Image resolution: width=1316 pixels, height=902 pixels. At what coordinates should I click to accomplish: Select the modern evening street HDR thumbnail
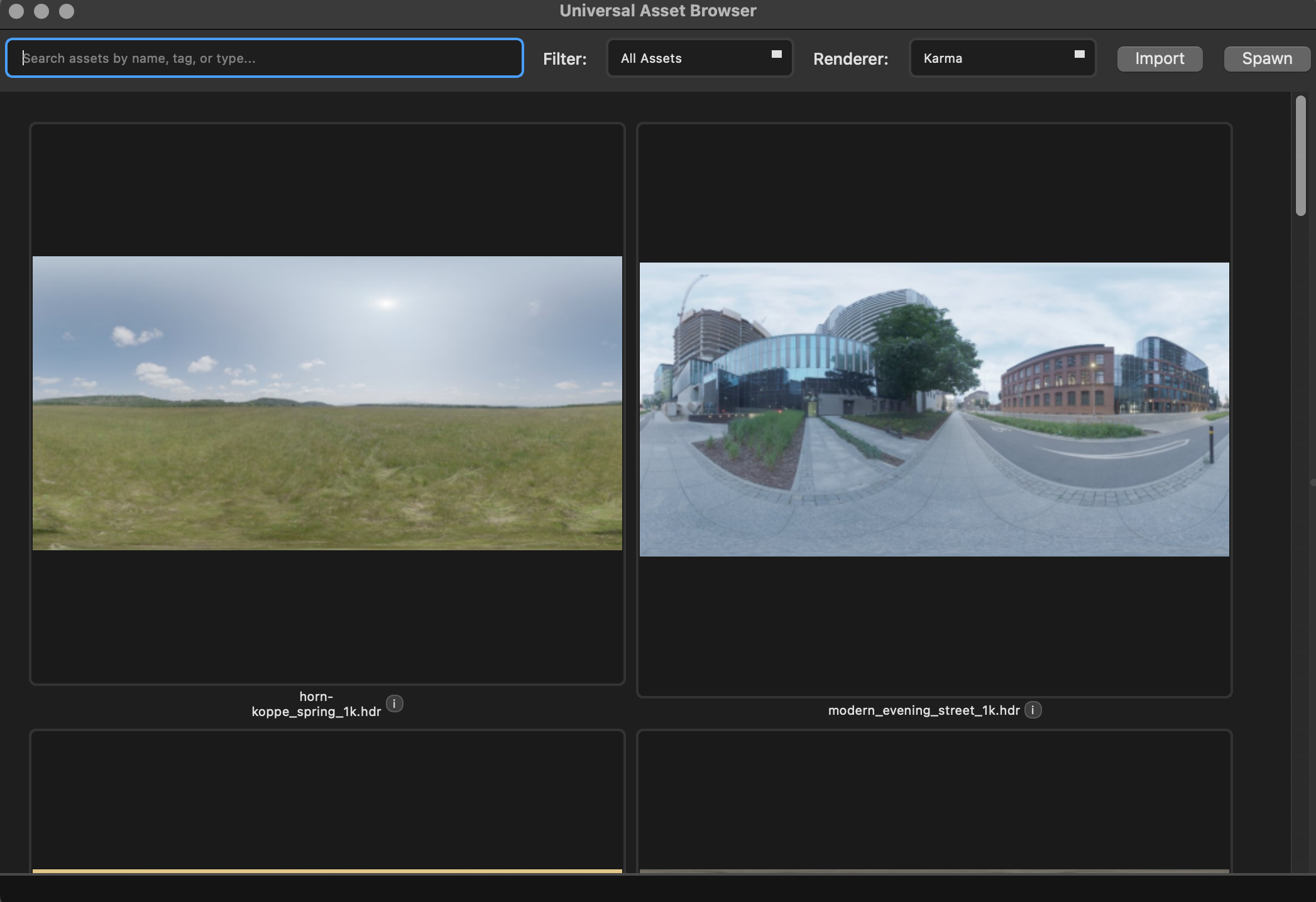click(x=934, y=409)
